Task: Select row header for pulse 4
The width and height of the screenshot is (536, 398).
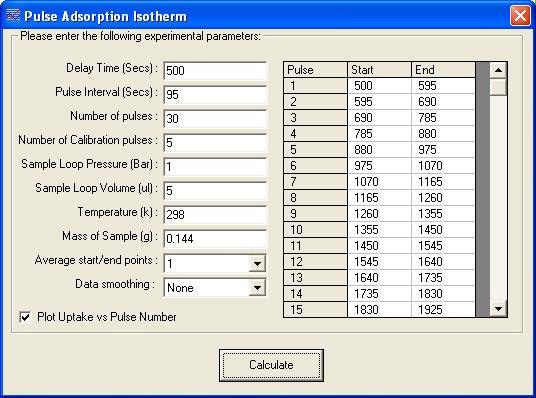Action: click(x=316, y=134)
